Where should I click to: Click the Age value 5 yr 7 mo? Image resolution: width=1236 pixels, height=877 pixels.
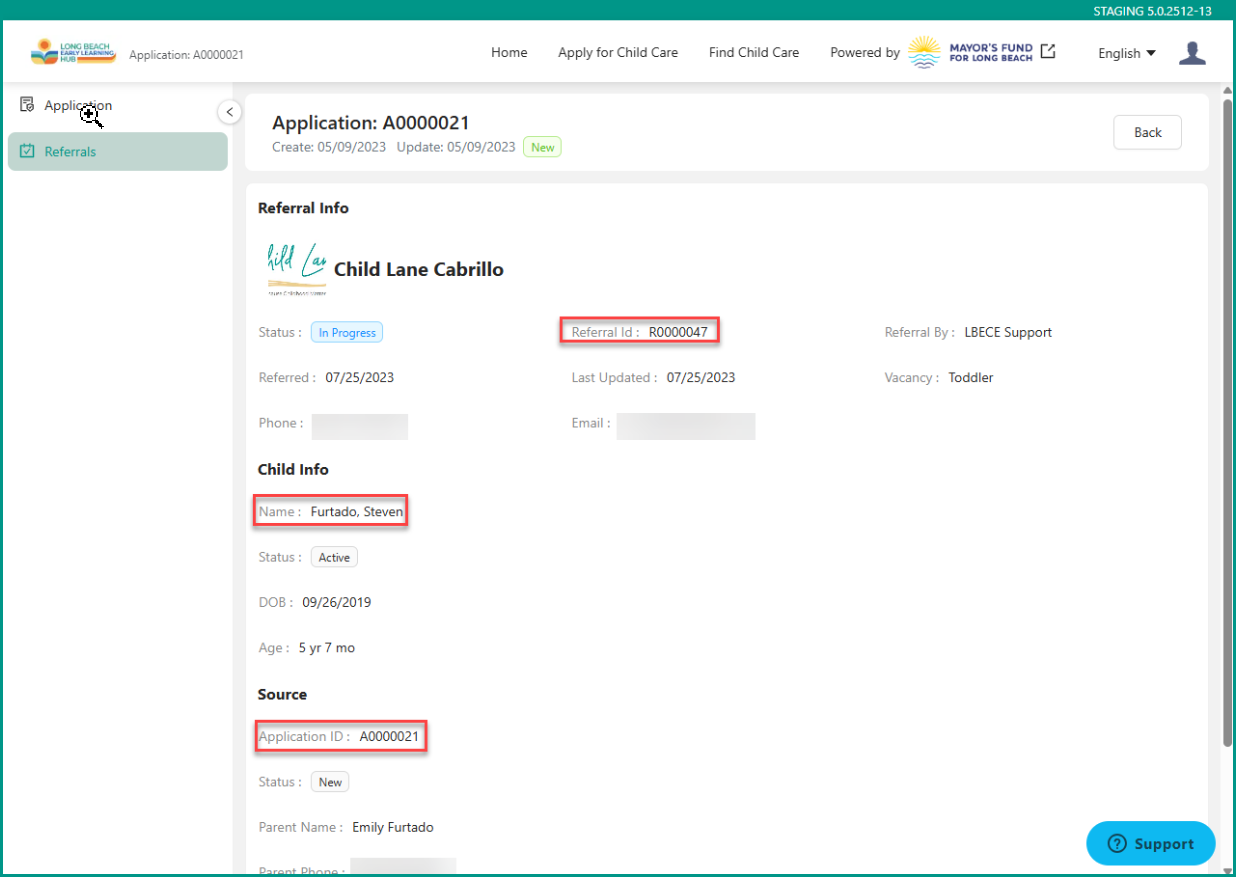(327, 648)
